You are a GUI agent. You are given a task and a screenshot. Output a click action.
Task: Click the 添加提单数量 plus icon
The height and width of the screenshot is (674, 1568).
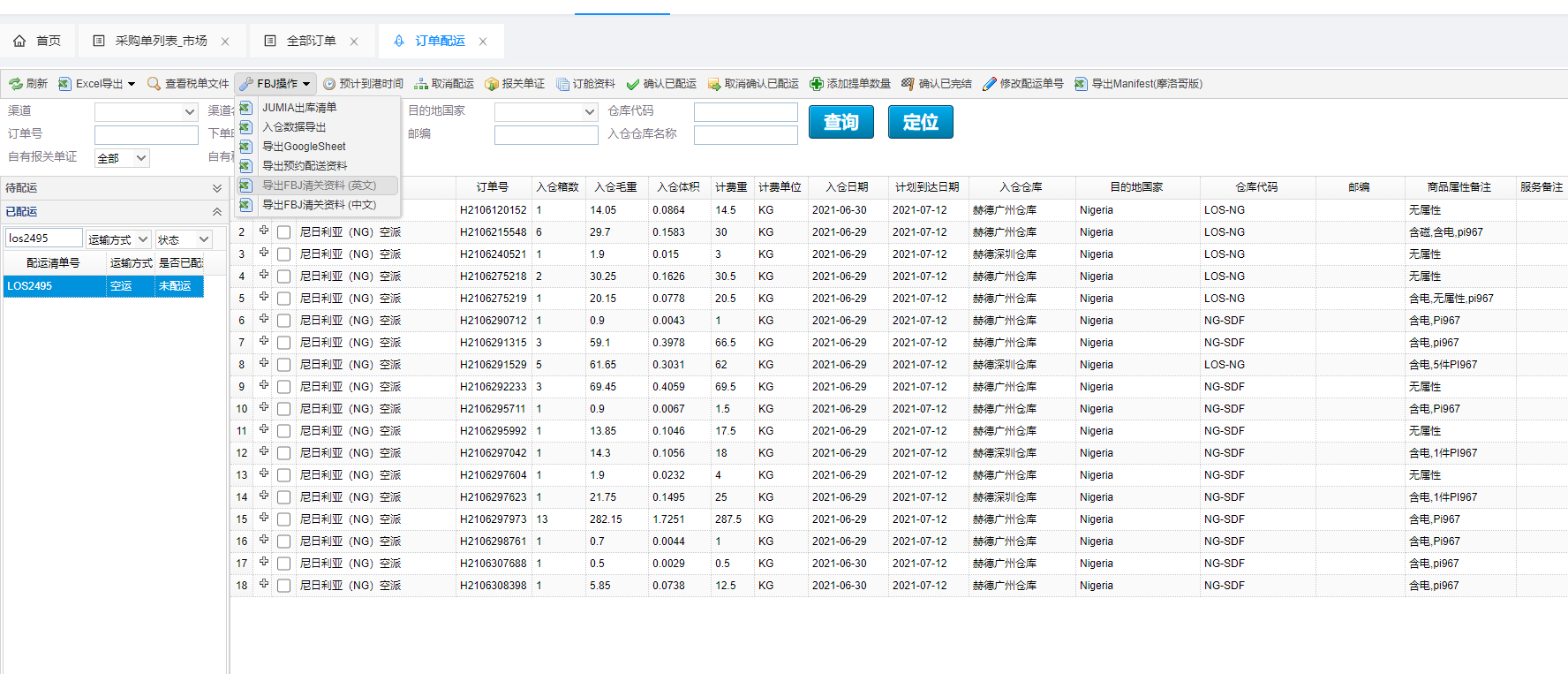click(x=817, y=84)
